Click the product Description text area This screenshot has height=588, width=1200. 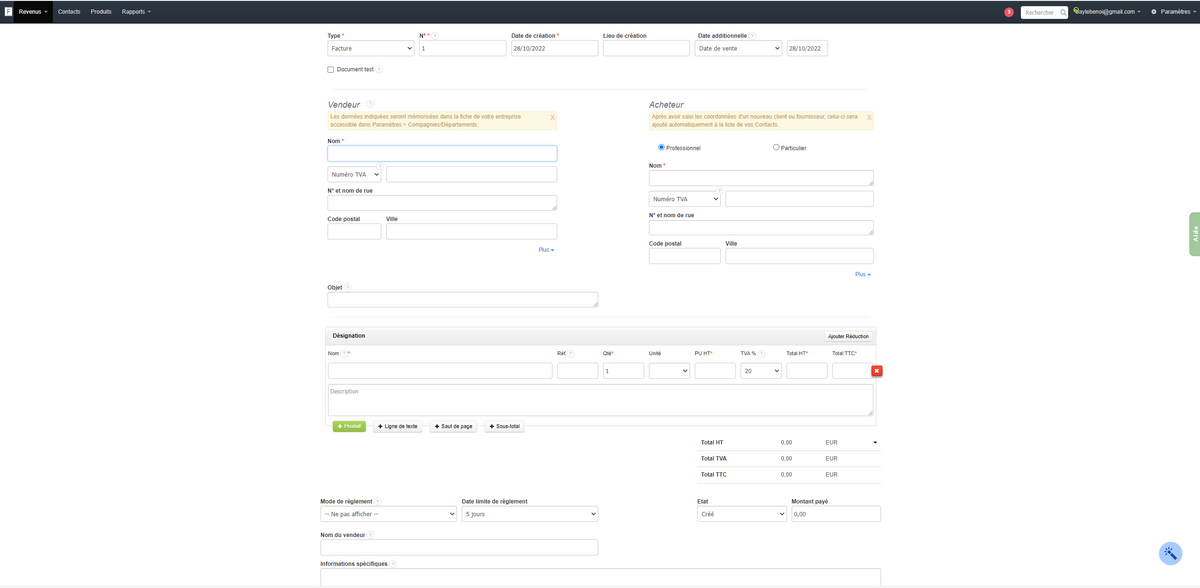[x=601, y=400]
